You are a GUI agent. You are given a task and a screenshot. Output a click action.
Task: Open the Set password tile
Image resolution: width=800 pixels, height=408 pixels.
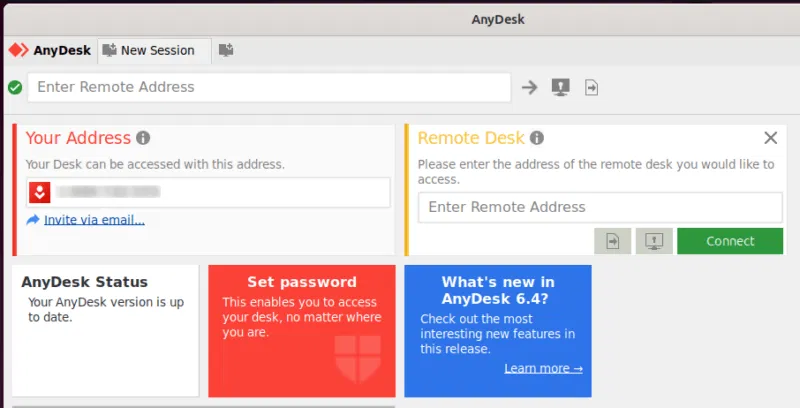pos(301,330)
